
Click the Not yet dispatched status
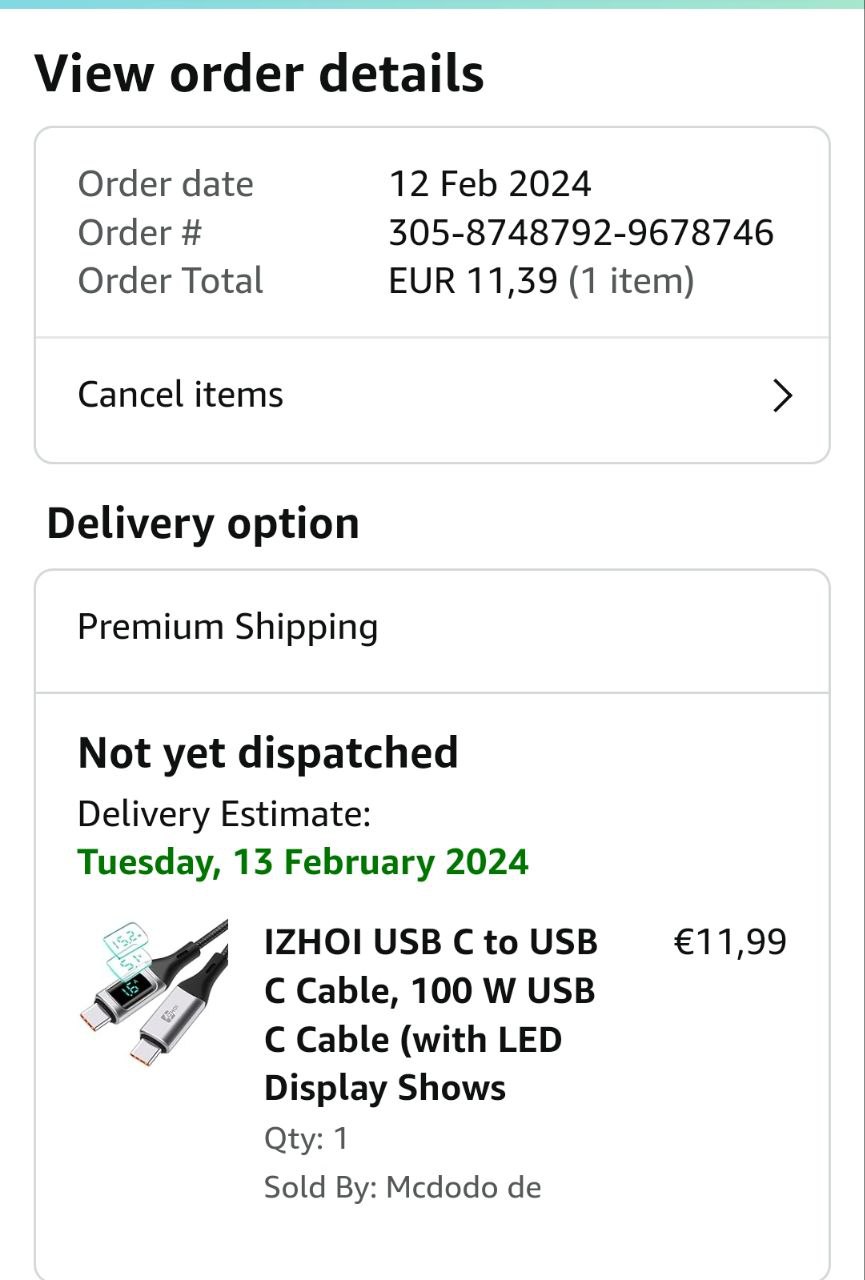point(268,753)
